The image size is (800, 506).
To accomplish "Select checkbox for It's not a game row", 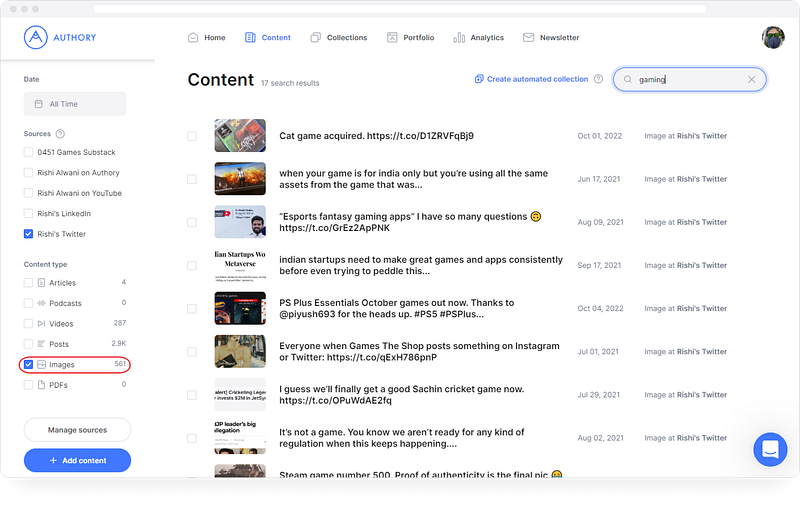I will tap(192, 438).
